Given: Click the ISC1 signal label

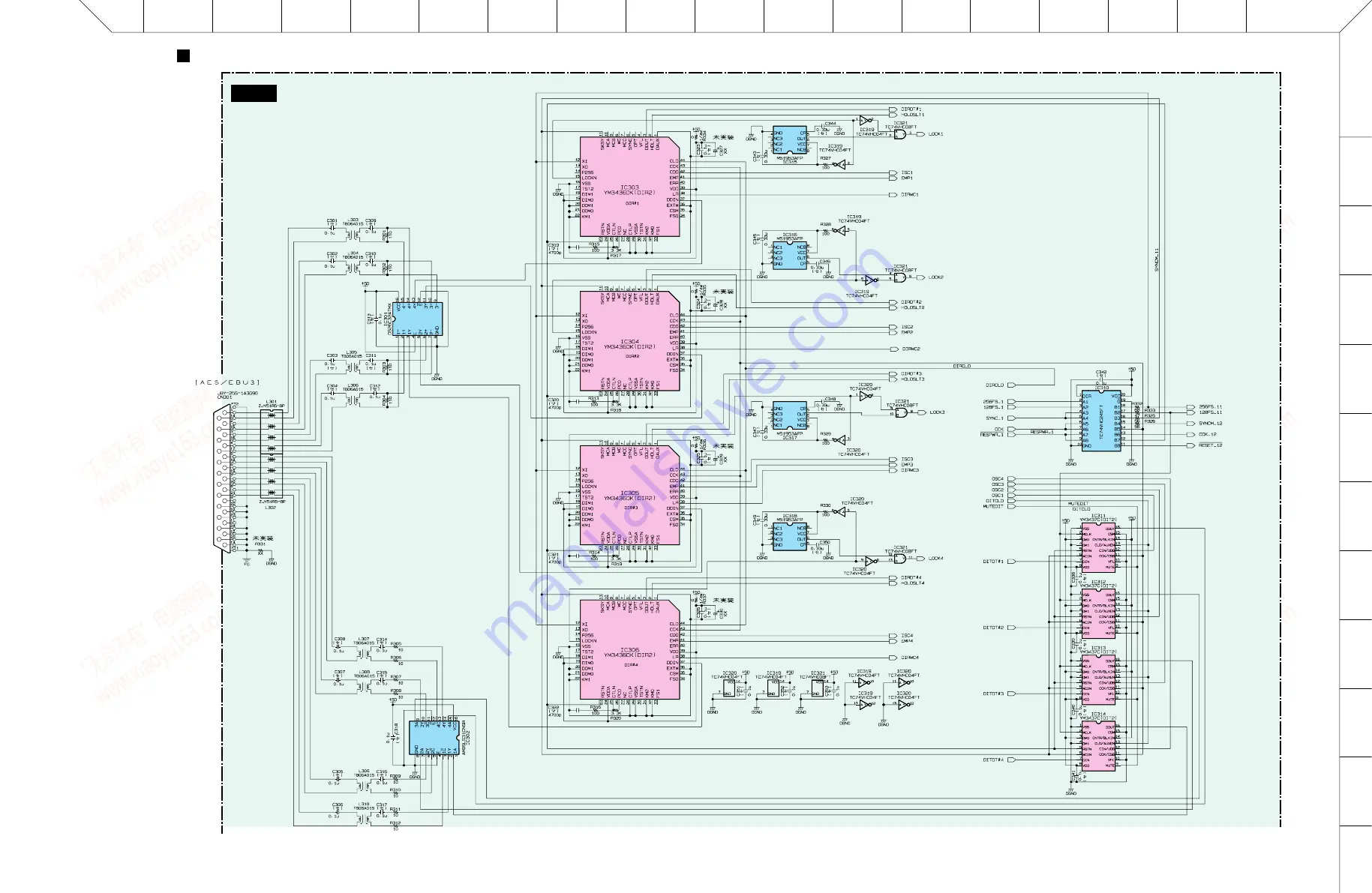Looking at the screenshot, I should point(906,172).
